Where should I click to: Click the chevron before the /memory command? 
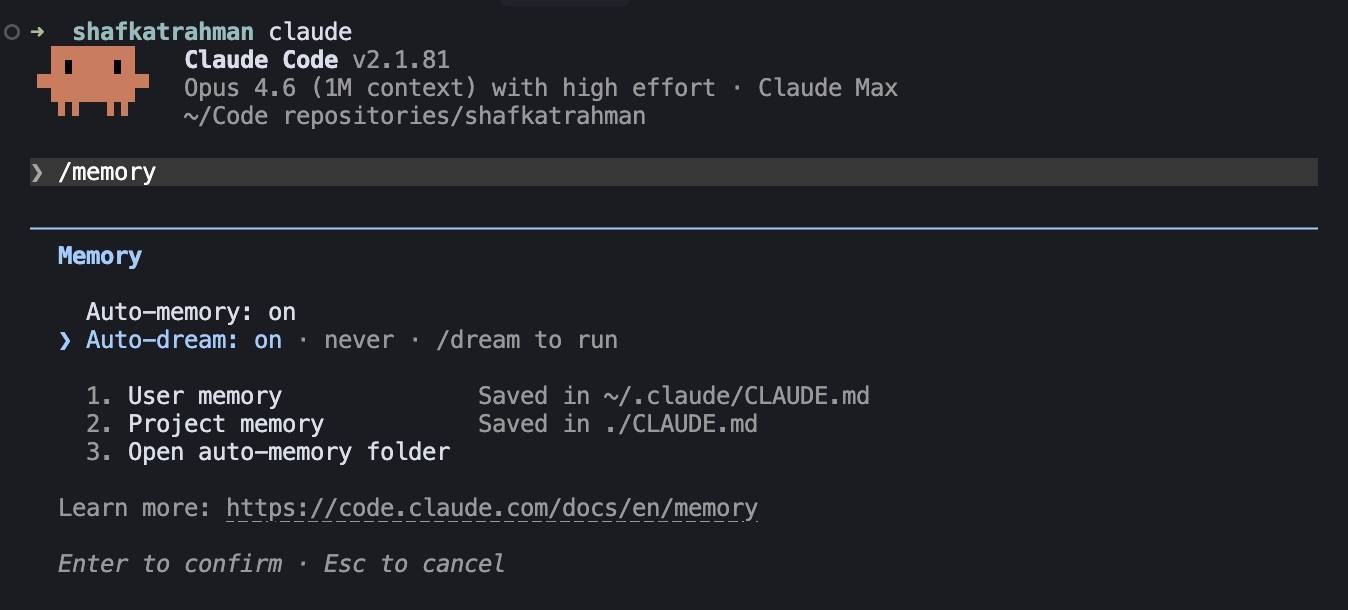37,172
